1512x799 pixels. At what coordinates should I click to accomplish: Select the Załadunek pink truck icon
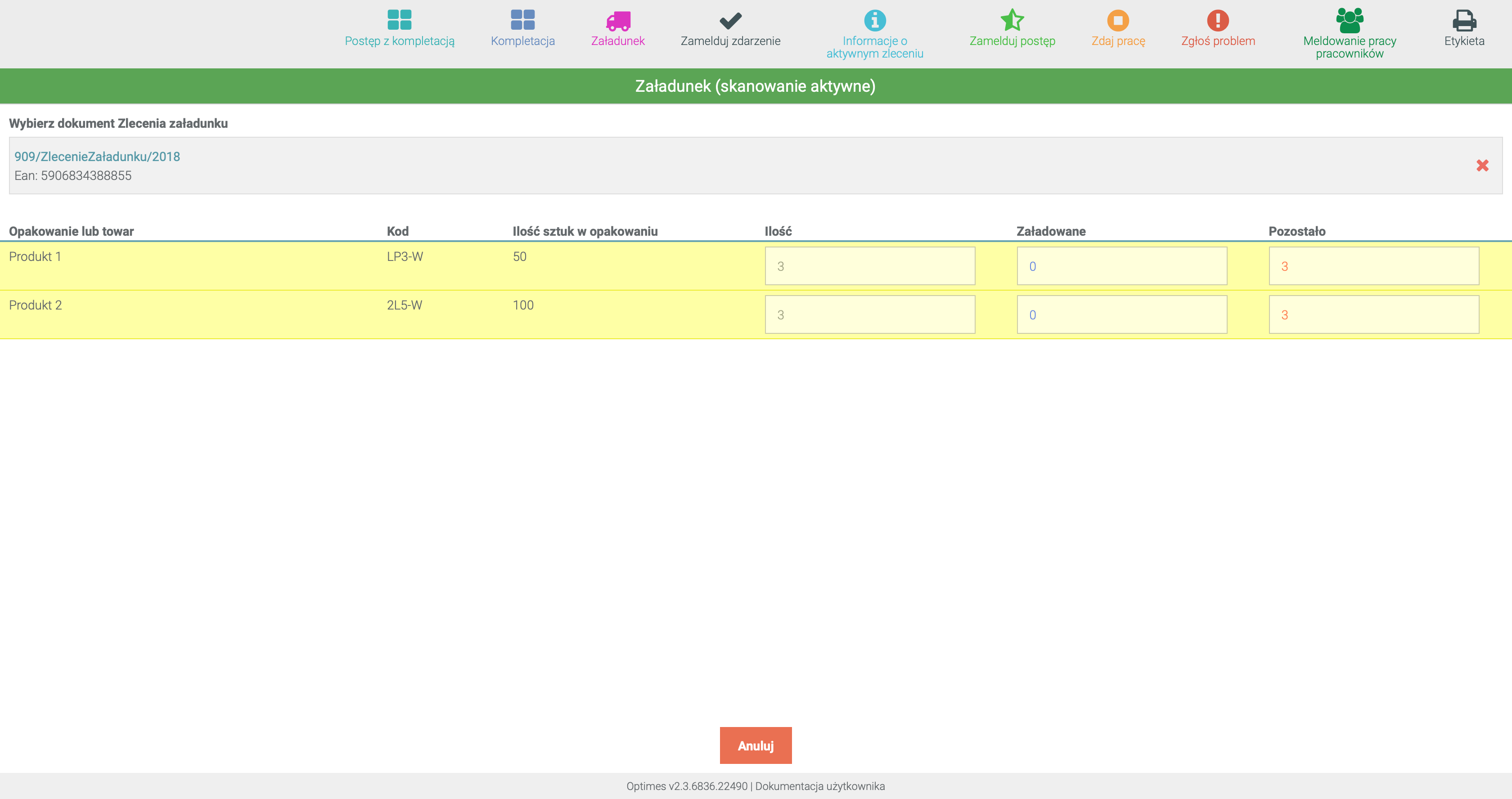[618, 21]
